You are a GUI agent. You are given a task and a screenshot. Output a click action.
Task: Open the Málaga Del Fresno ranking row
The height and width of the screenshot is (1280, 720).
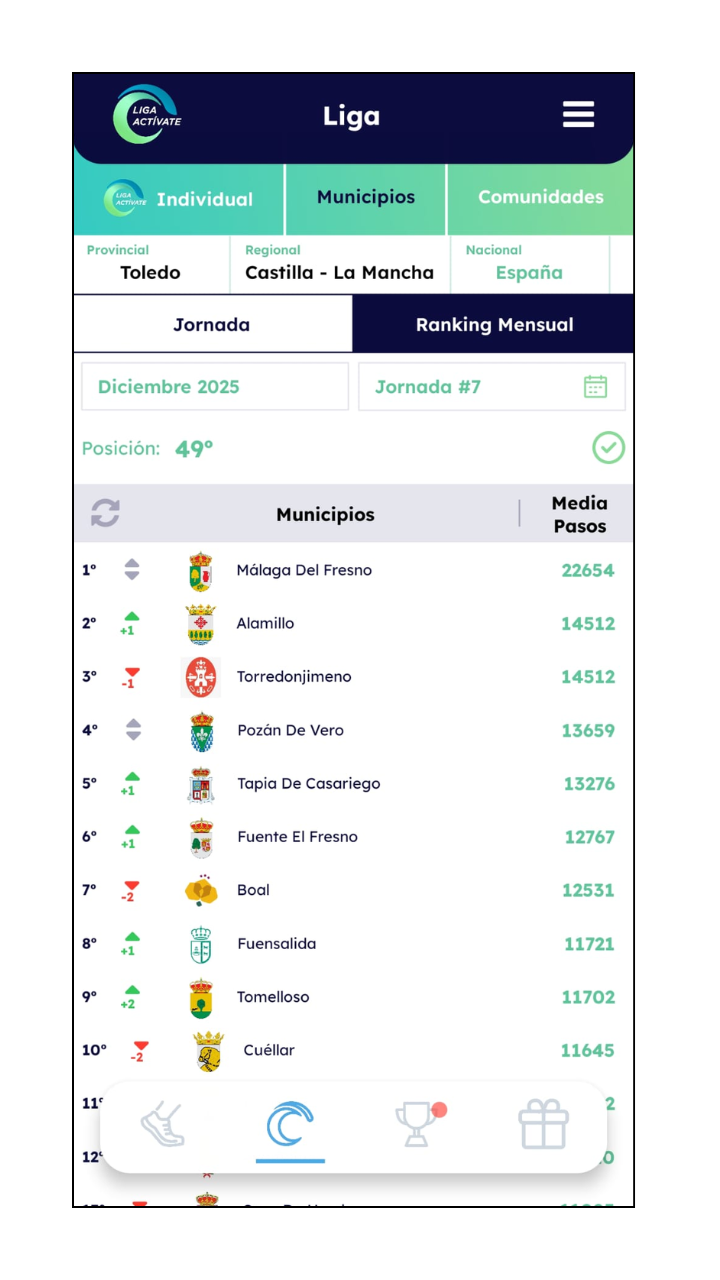(352, 571)
